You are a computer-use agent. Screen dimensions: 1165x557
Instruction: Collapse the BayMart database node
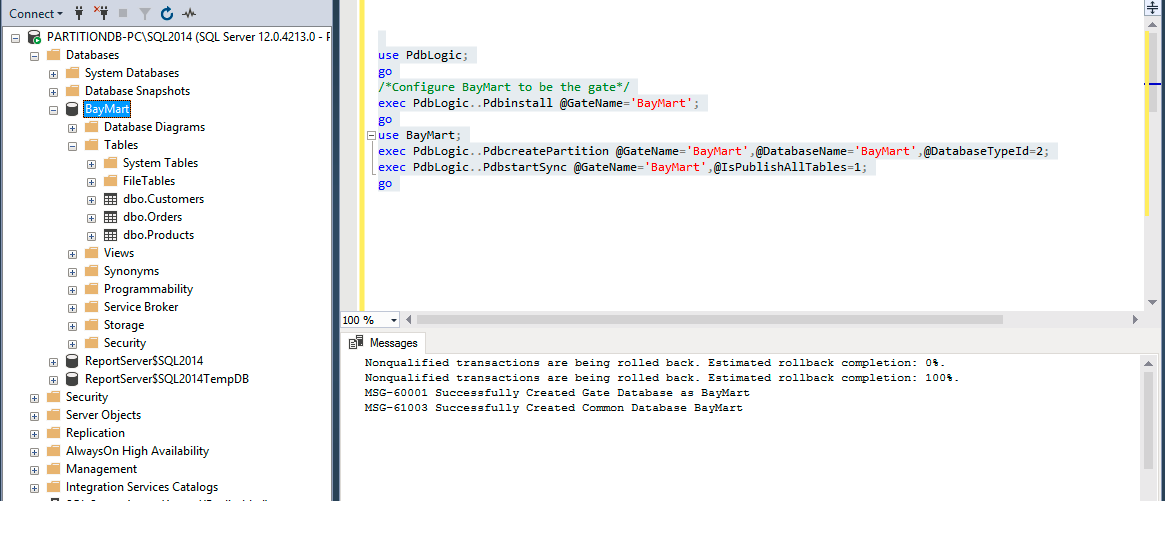tap(53, 109)
